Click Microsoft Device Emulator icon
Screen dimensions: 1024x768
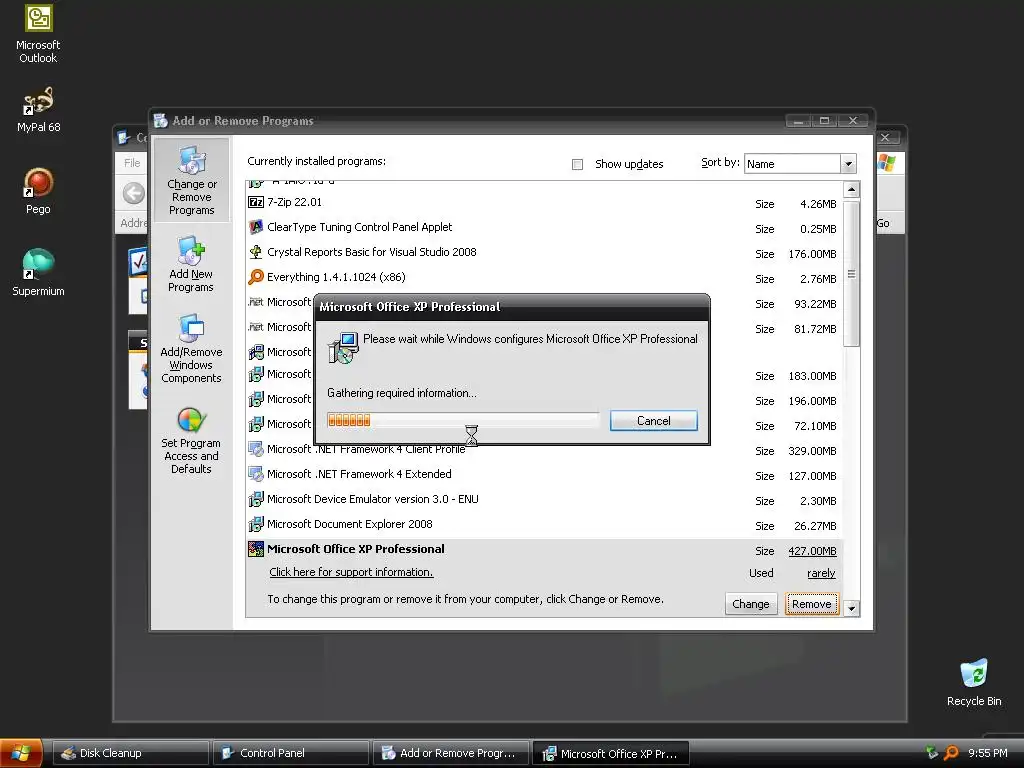point(256,500)
